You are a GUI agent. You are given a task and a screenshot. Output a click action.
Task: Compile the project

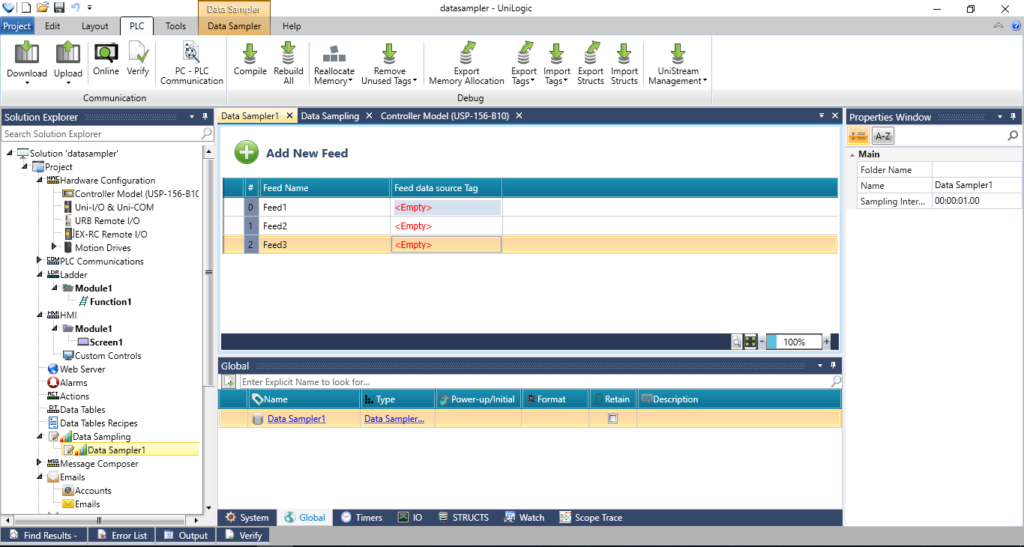point(250,59)
